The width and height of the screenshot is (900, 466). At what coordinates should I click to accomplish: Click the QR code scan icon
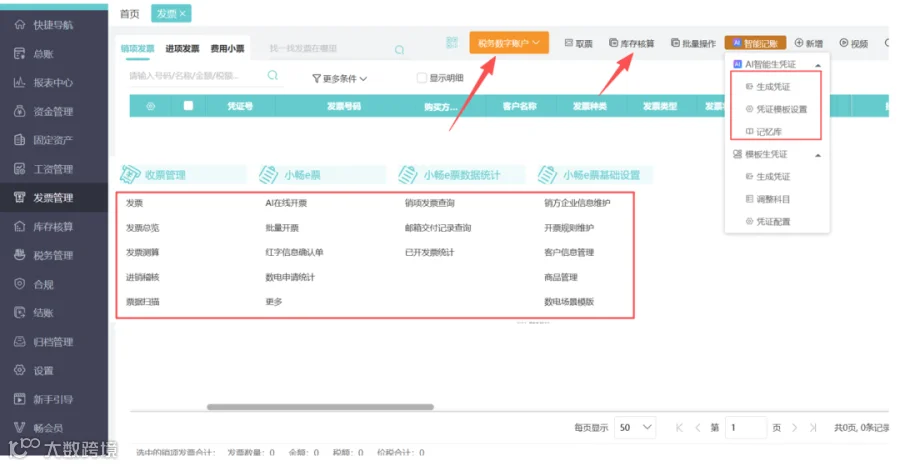tap(452, 42)
